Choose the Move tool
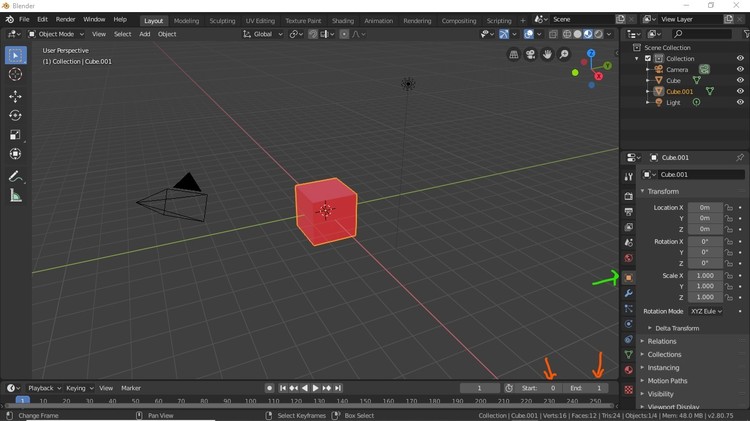Viewport: 750px width, 421px height. (x=15, y=97)
